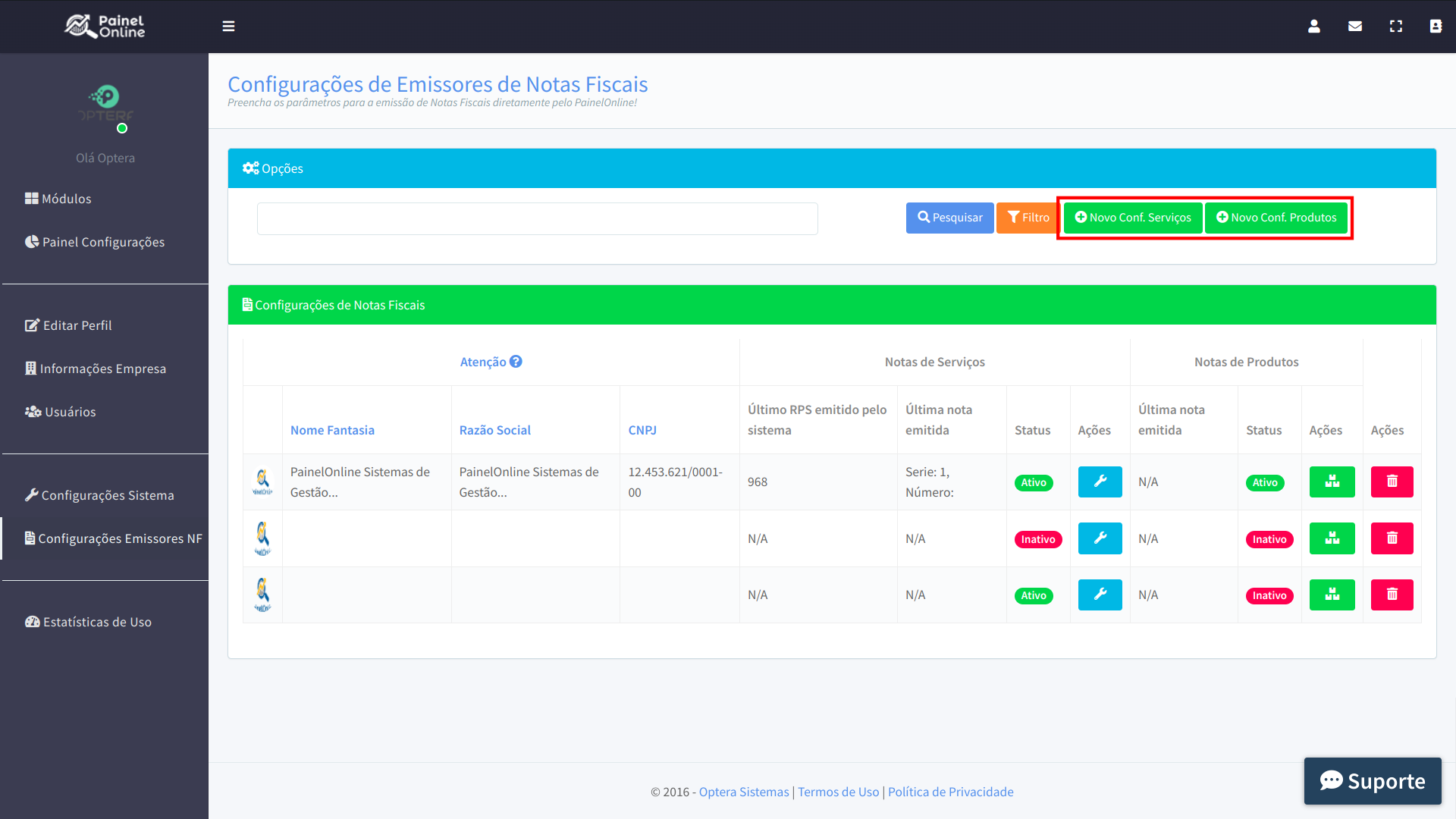
Task: Open the contacts icon in top bar
Action: [x=1436, y=27]
